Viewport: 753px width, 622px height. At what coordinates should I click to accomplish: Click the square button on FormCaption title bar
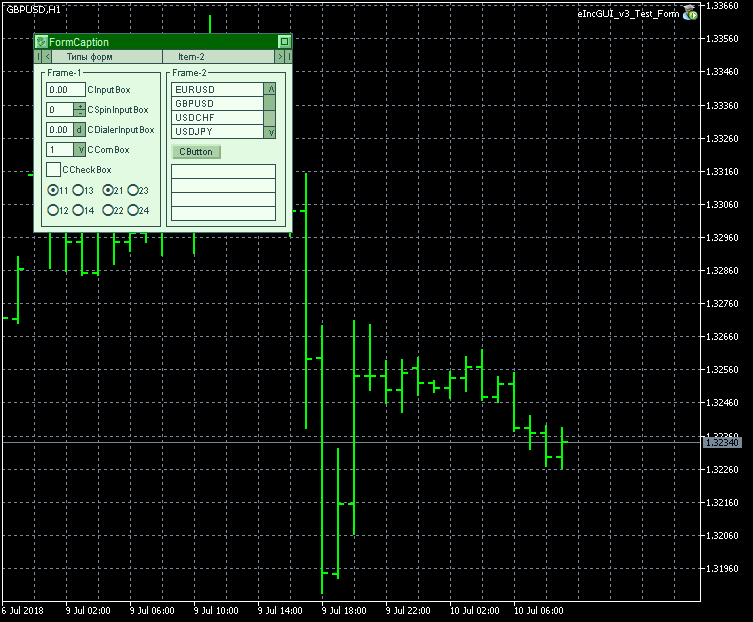[284, 42]
